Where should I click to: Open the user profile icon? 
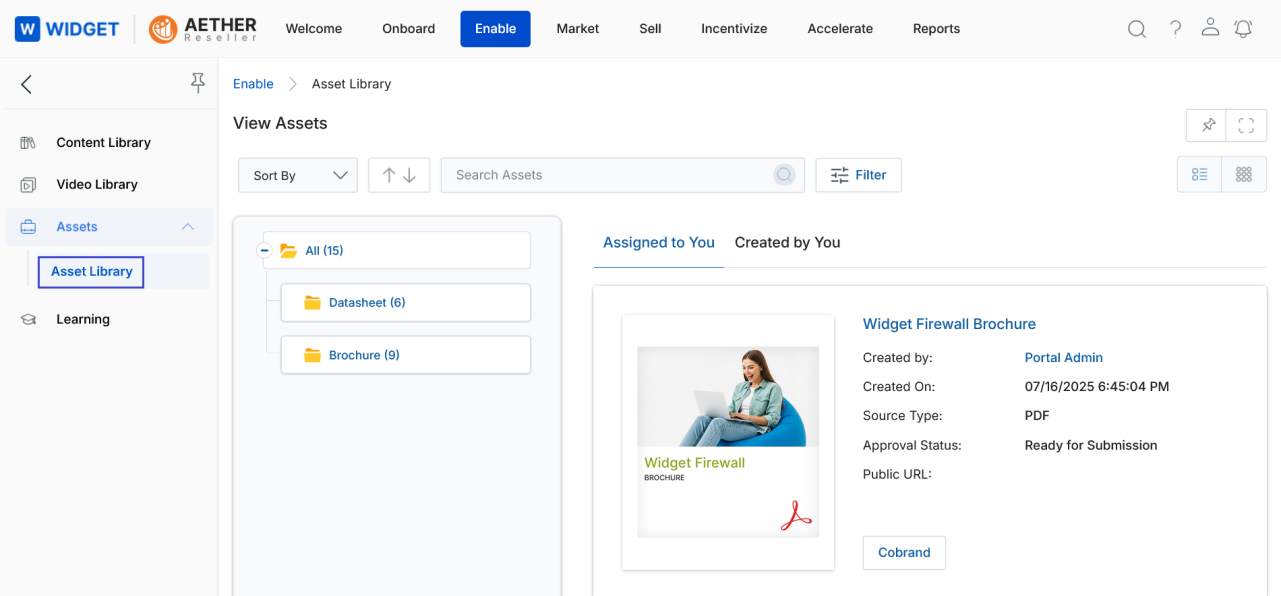[1210, 28]
